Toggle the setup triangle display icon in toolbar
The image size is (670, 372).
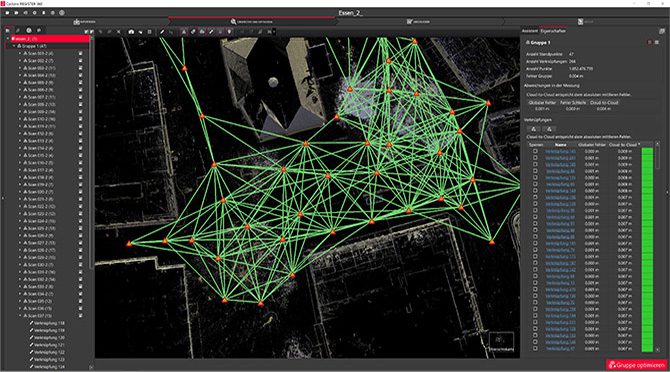pyautogui.click(x=183, y=32)
